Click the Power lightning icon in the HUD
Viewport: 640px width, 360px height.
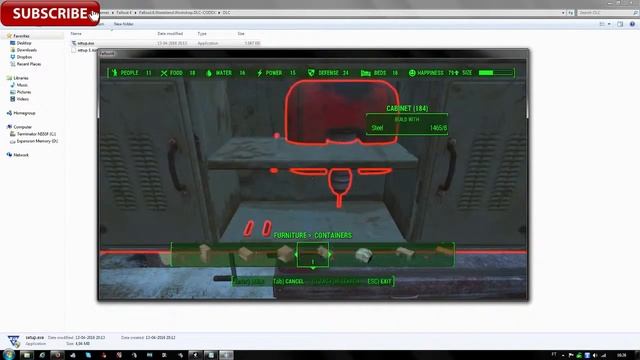tap(260, 73)
